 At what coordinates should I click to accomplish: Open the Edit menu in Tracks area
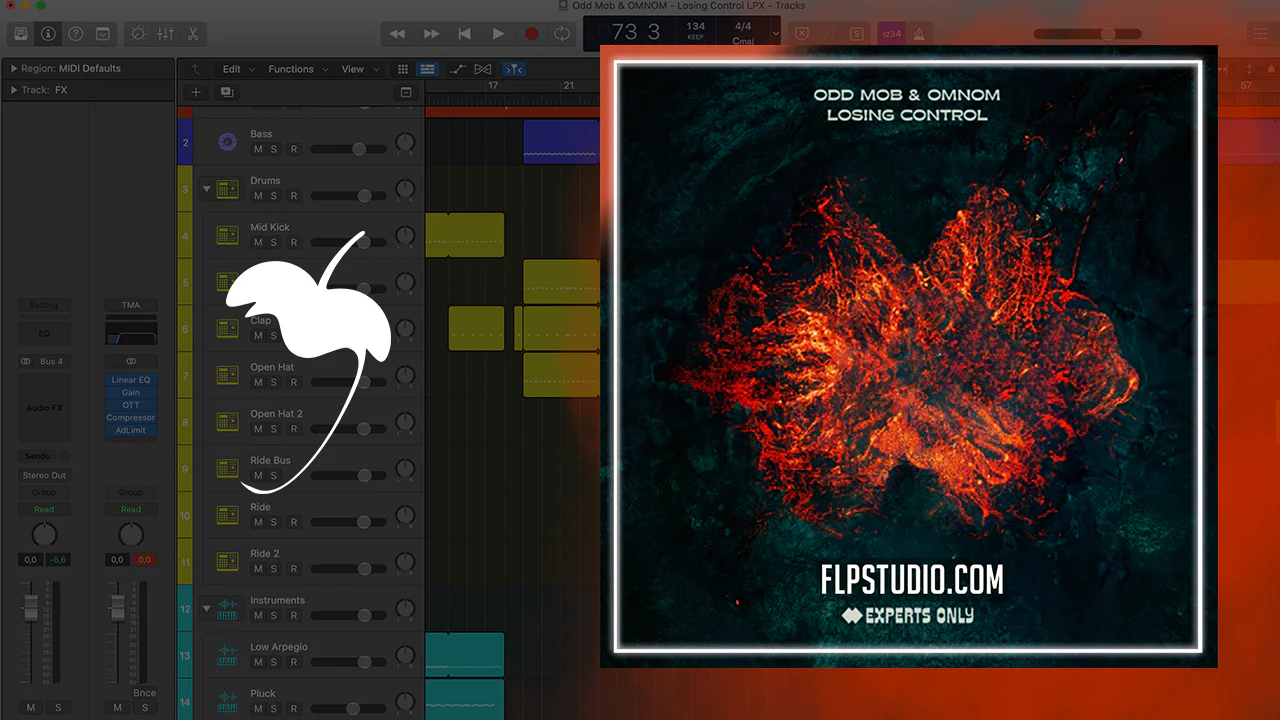tap(237, 69)
